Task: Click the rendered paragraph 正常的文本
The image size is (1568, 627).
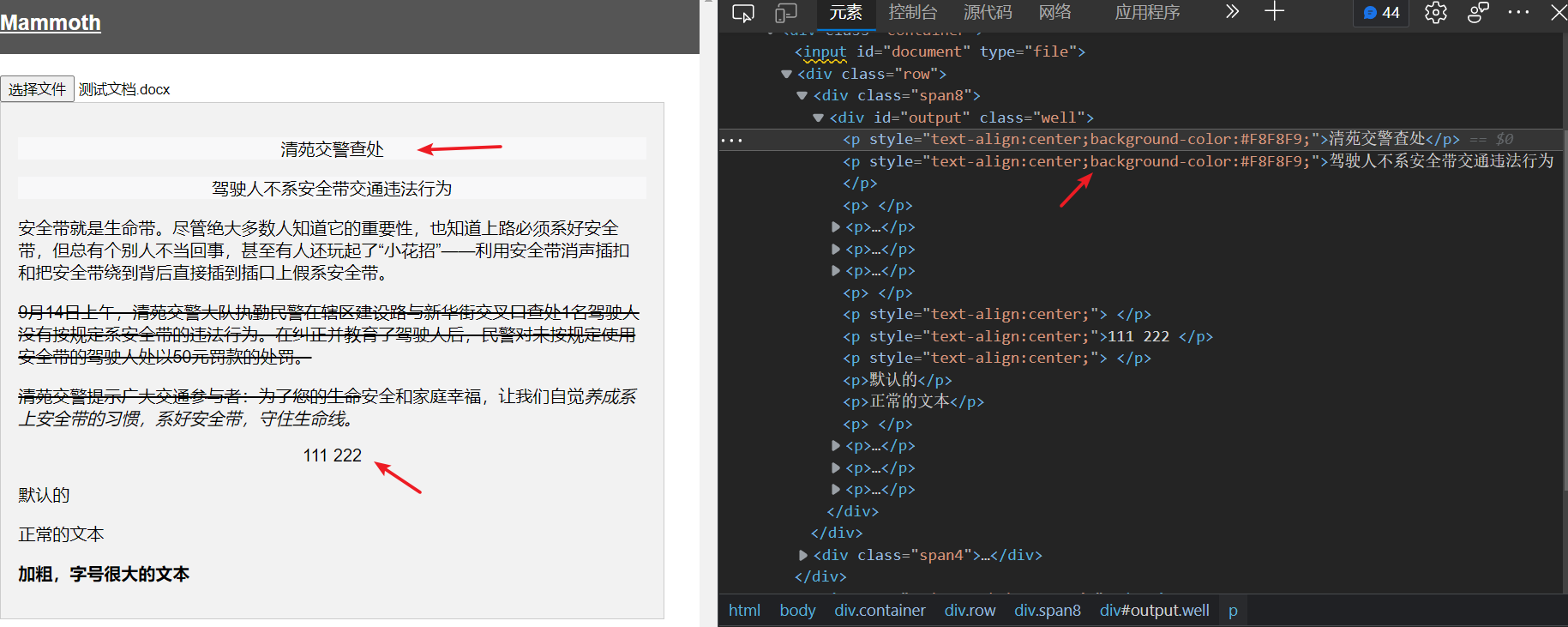Action: (61, 534)
